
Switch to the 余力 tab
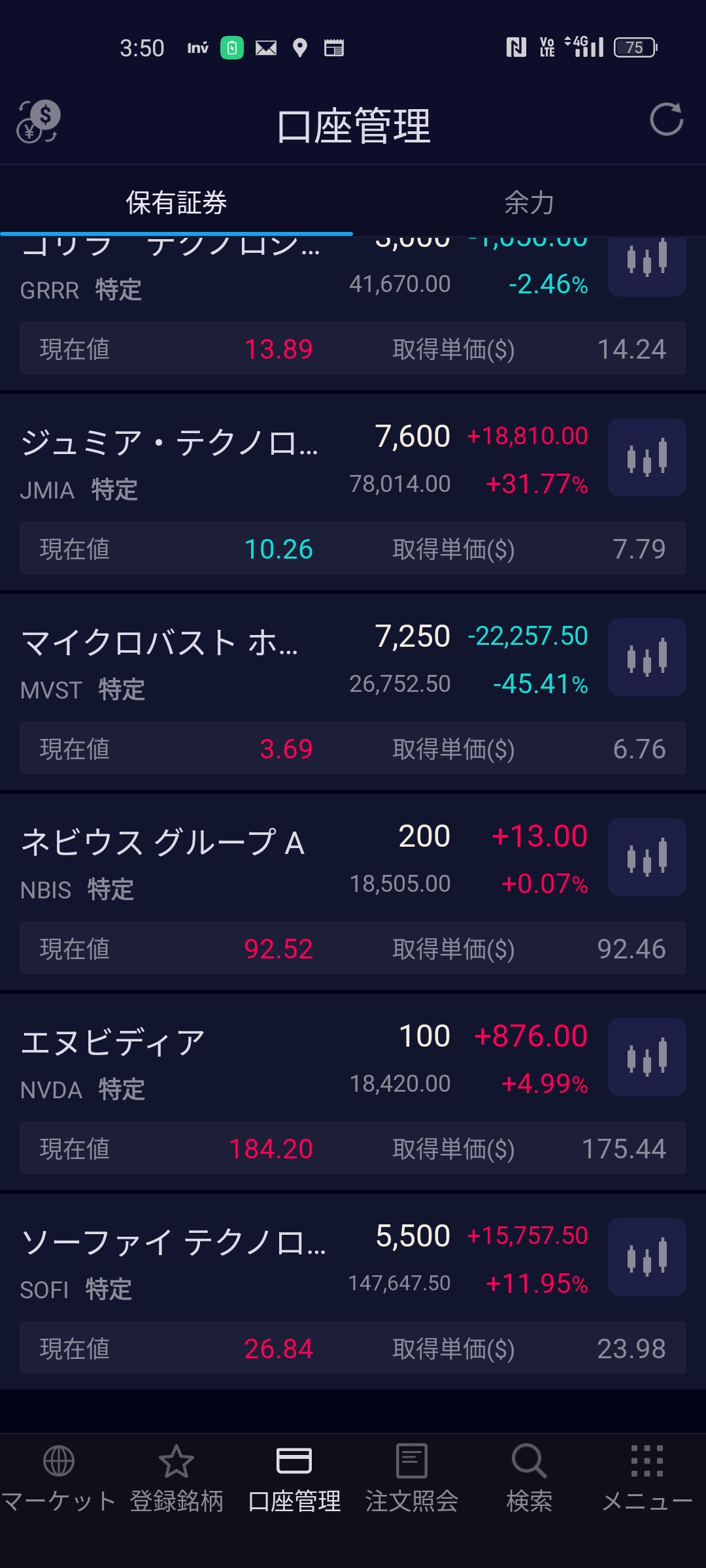[x=529, y=203]
